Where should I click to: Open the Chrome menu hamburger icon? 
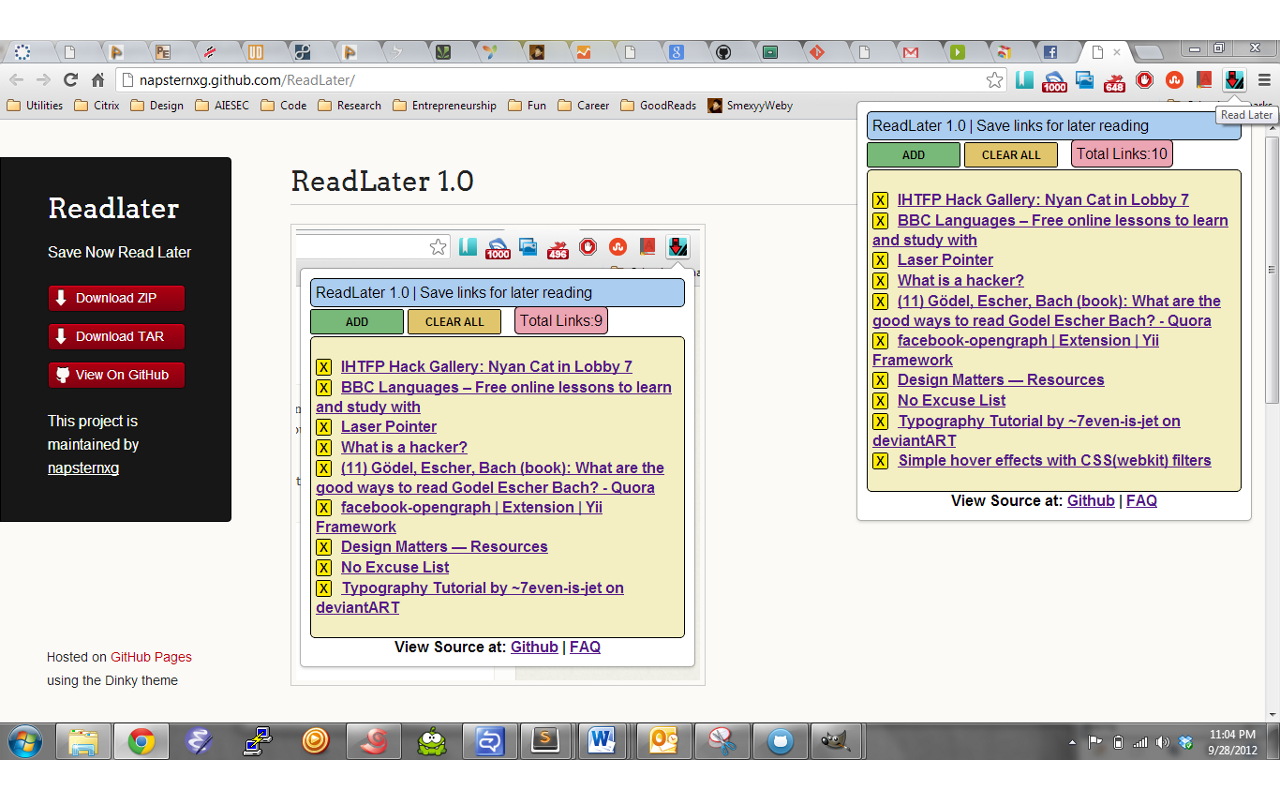[1265, 80]
